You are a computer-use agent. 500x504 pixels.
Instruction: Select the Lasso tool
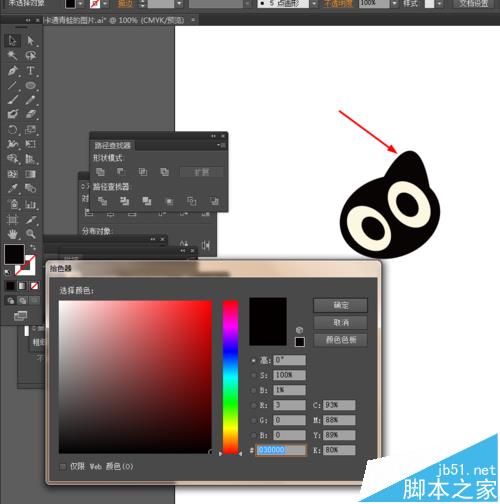[x=30, y=55]
